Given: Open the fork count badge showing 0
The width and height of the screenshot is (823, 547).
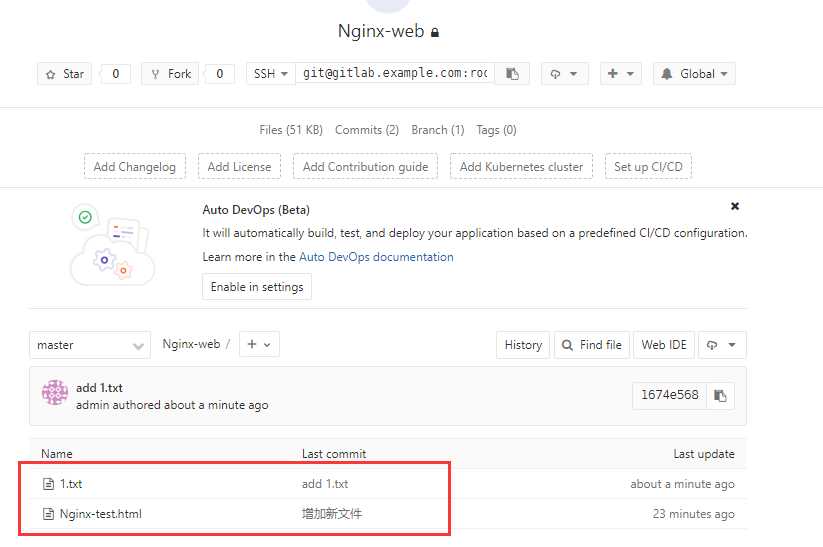Looking at the screenshot, I should [219, 74].
